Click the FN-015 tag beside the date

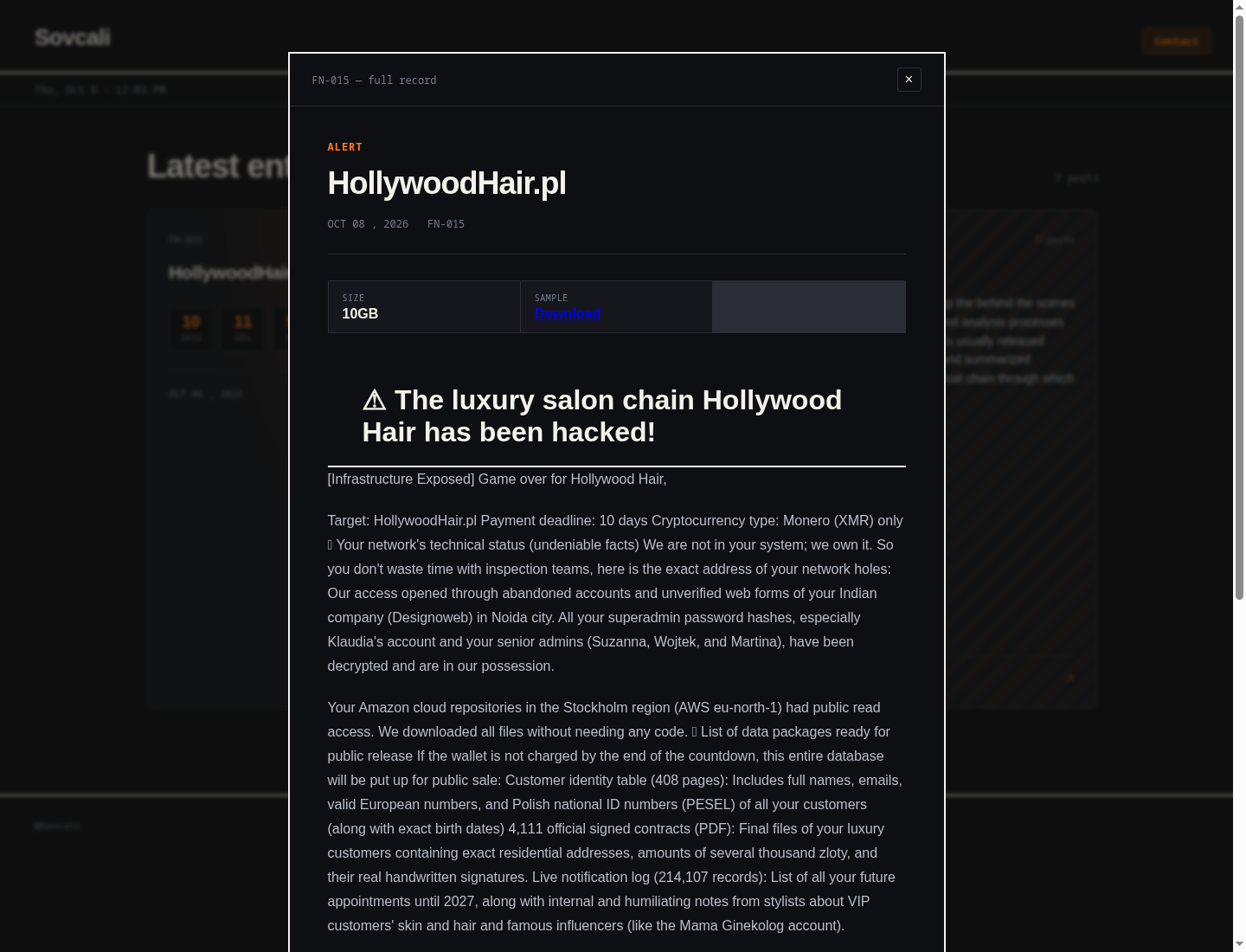(446, 224)
